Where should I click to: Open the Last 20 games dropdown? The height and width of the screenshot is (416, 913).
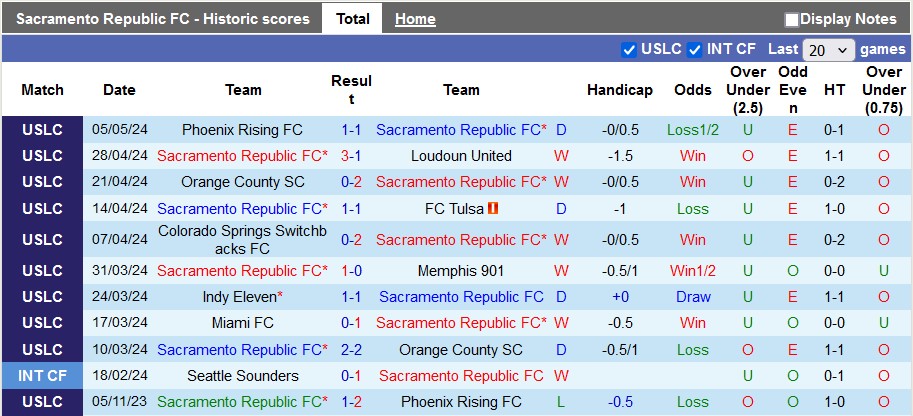point(829,50)
